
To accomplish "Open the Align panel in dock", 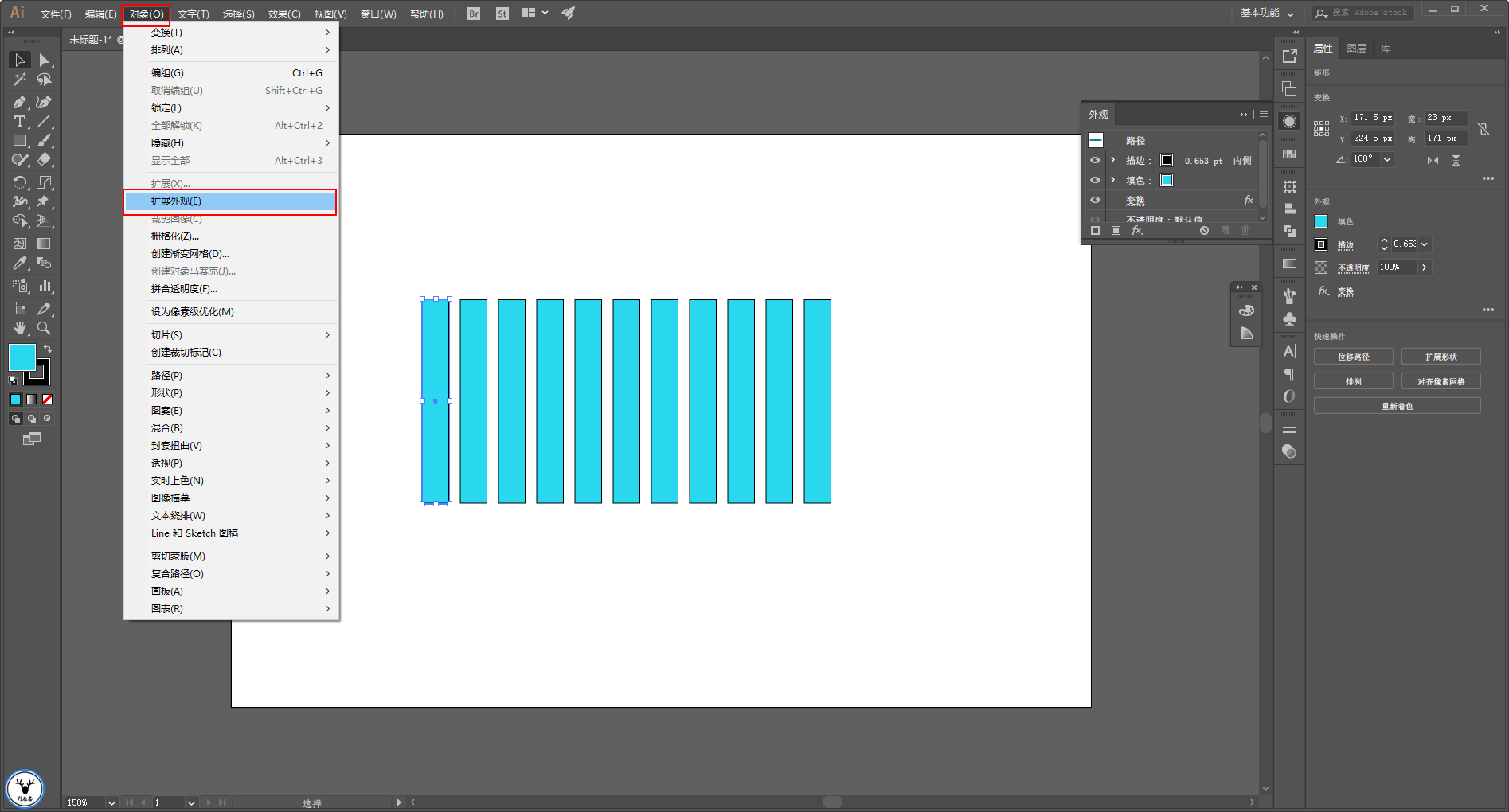I will tap(1289, 209).
